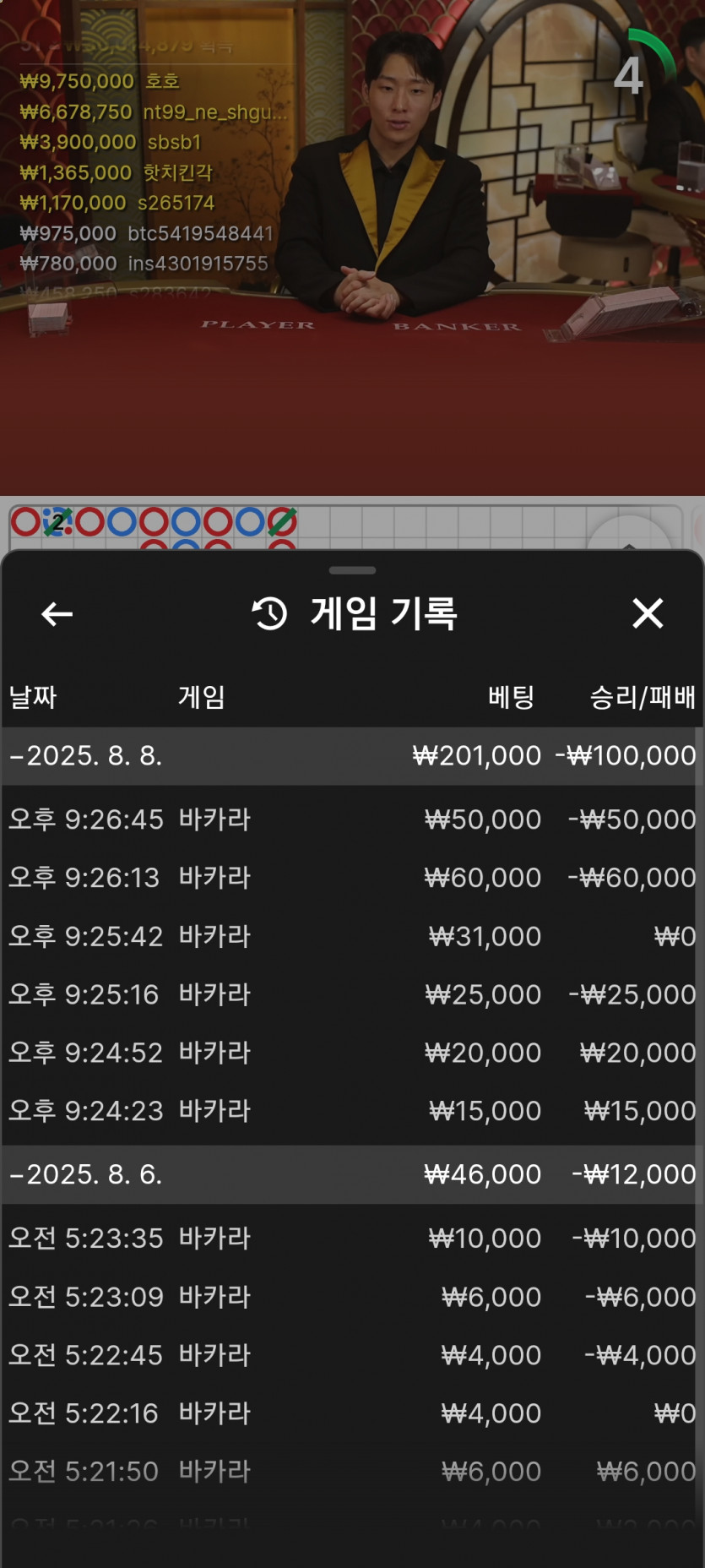The height and width of the screenshot is (1568, 705).
Task: Open the 오후 9:24:52 winning ₩20,000 record
Action: click(x=352, y=1052)
